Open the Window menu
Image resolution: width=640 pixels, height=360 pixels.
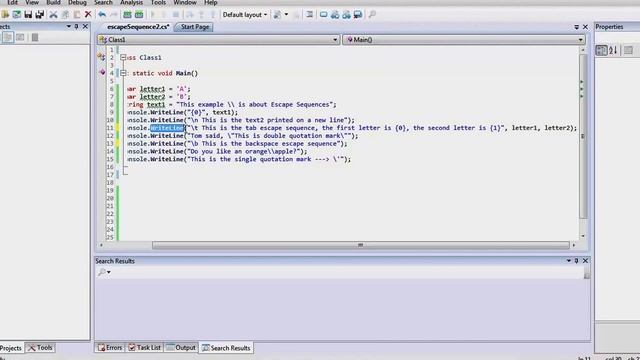pos(185,2)
